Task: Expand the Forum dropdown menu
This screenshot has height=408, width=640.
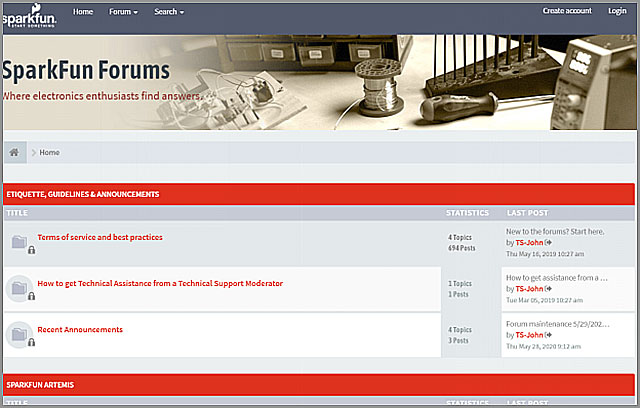Action: coord(123,12)
